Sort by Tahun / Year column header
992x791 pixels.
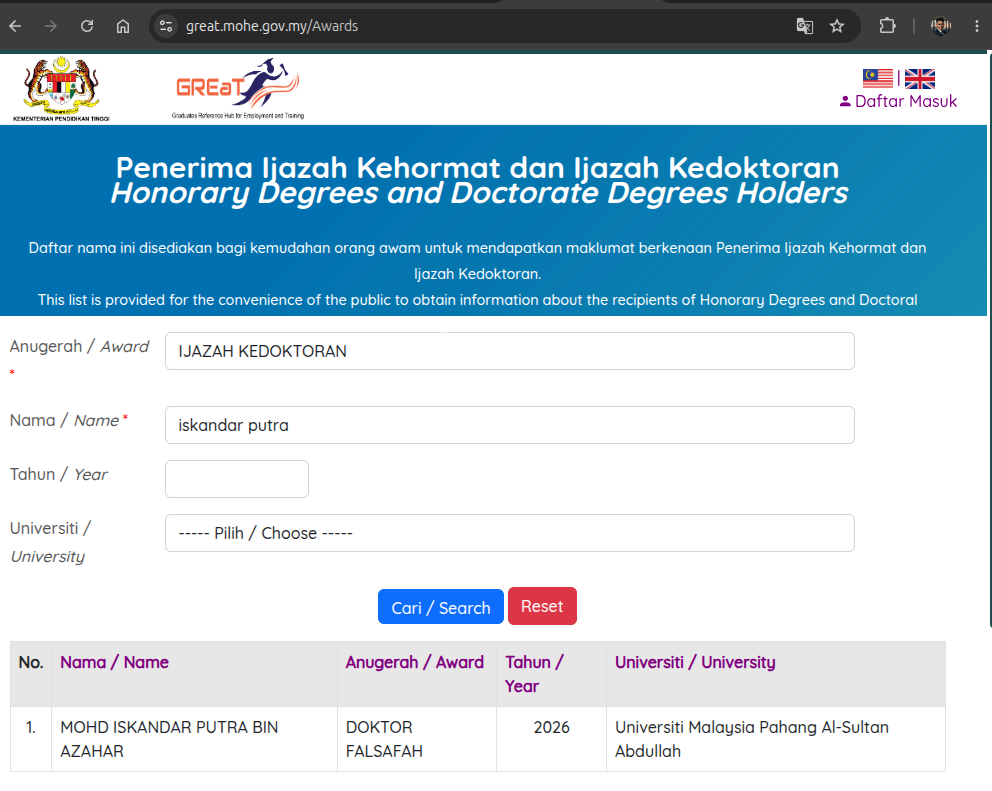tap(534, 675)
